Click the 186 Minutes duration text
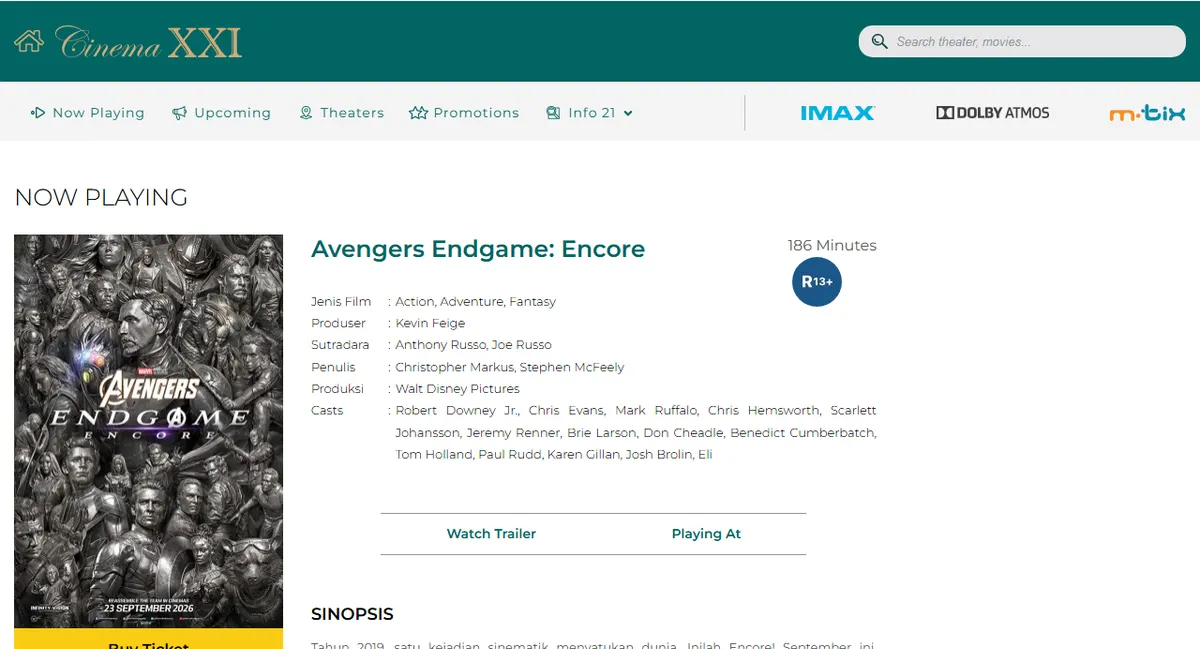This screenshot has height=649, width=1200. 832,245
